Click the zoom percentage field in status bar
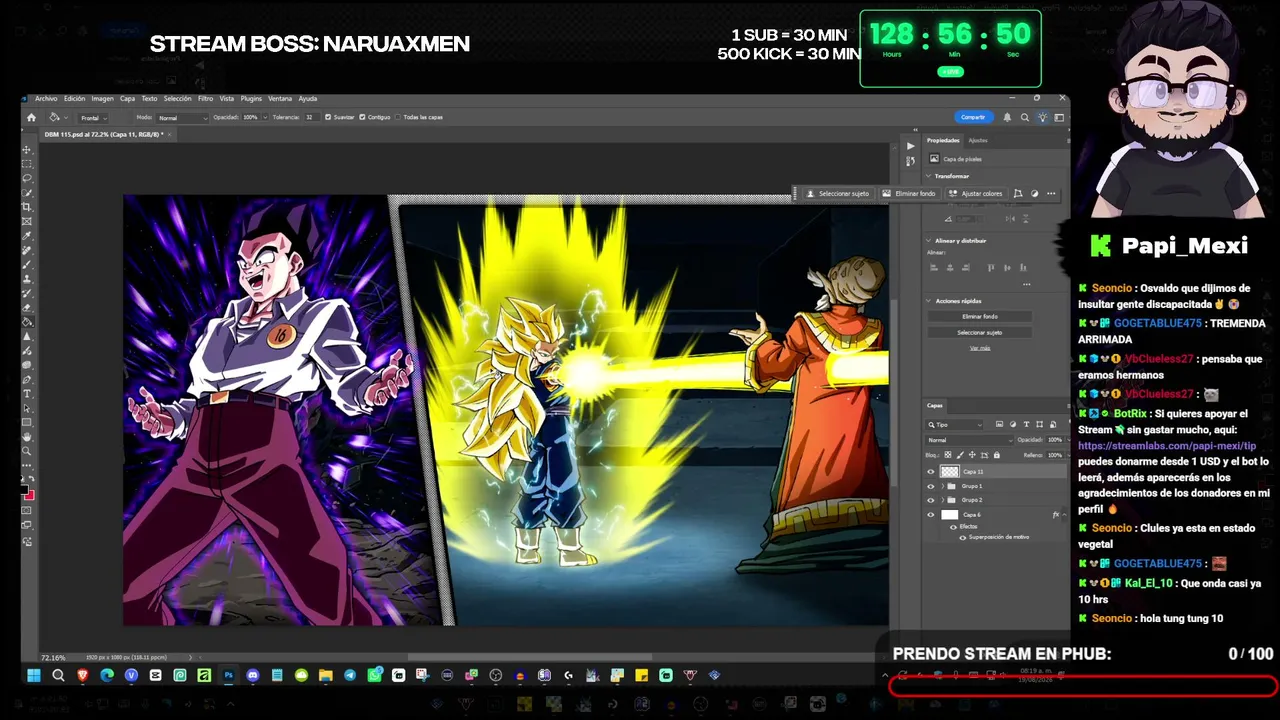The height and width of the screenshot is (720, 1280). (53, 657)
